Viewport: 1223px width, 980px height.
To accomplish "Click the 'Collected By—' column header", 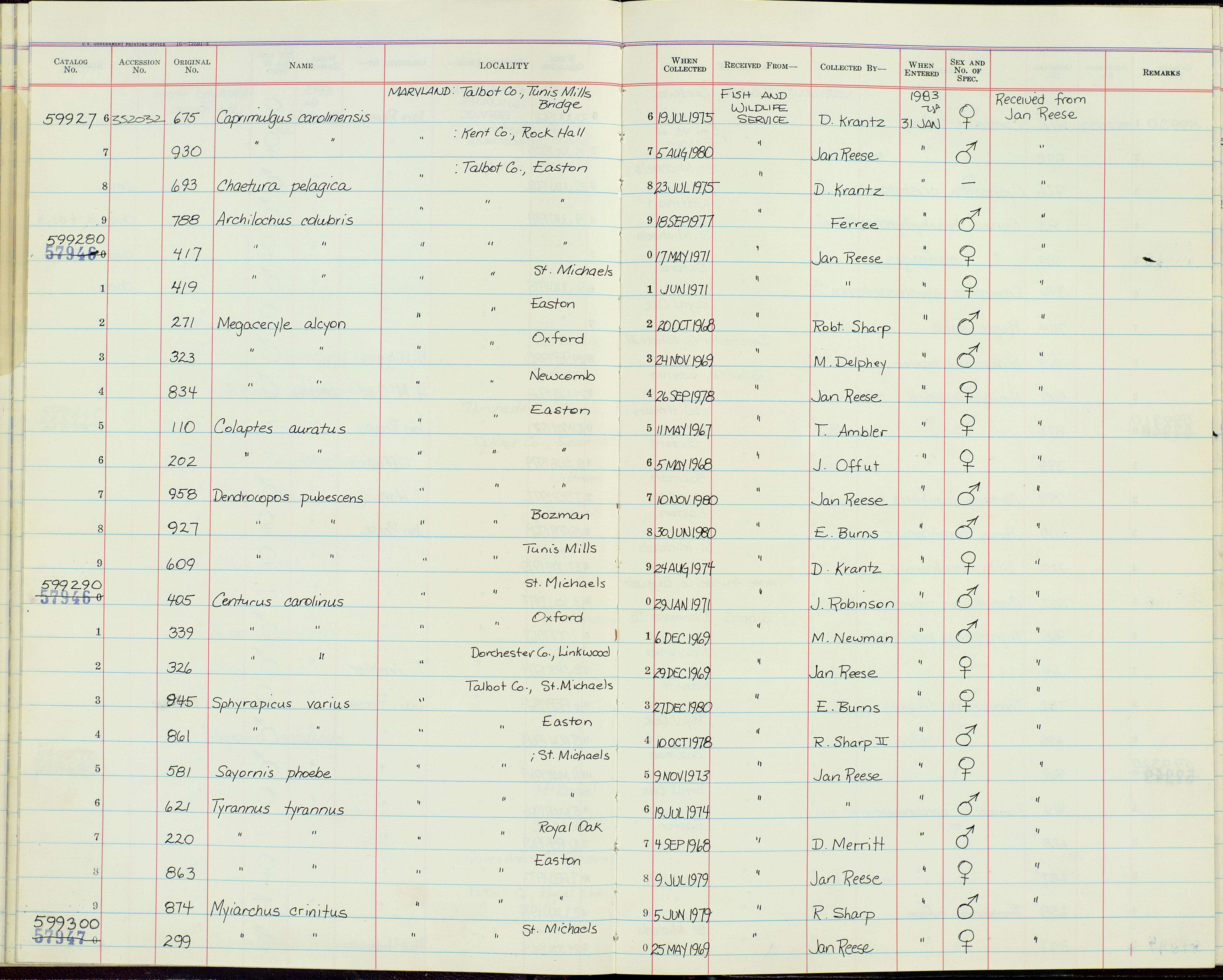I will [x=853, y=67].
